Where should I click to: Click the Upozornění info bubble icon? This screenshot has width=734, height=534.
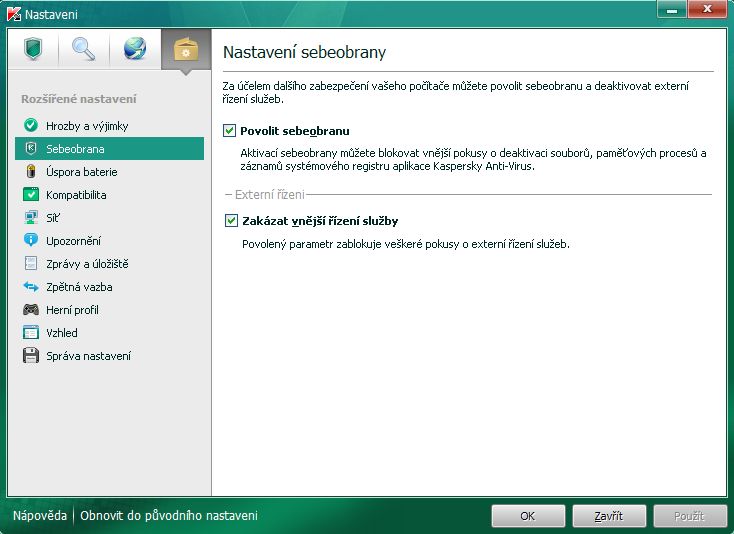(x=31, y=240)
